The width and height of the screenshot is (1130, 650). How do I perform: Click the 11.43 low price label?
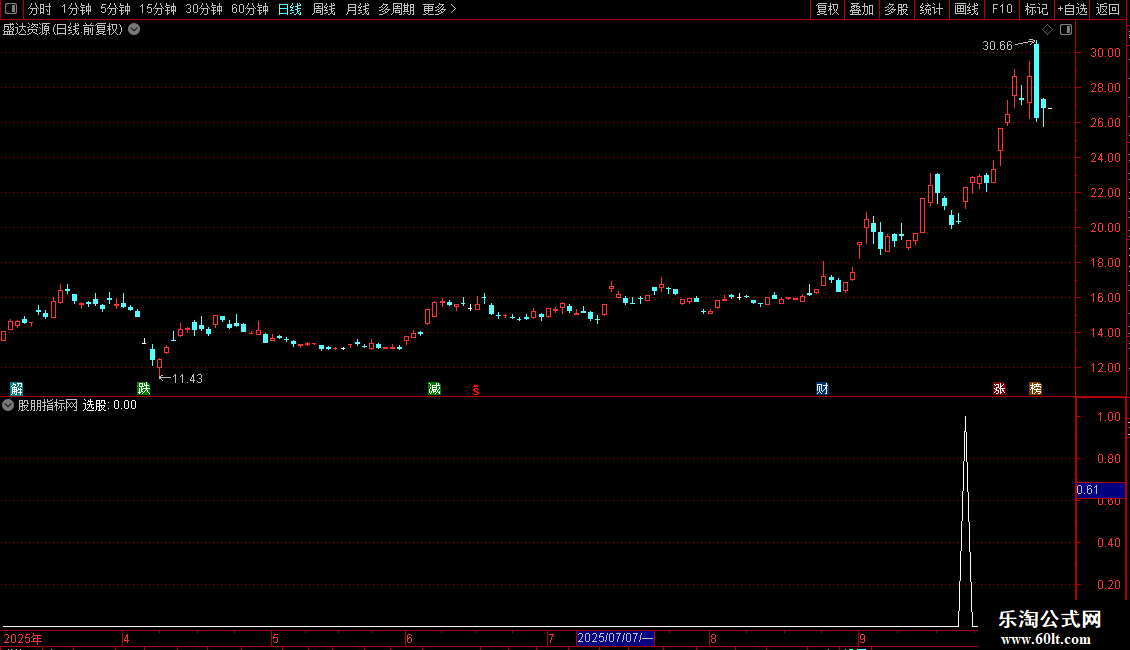(187, 379)
